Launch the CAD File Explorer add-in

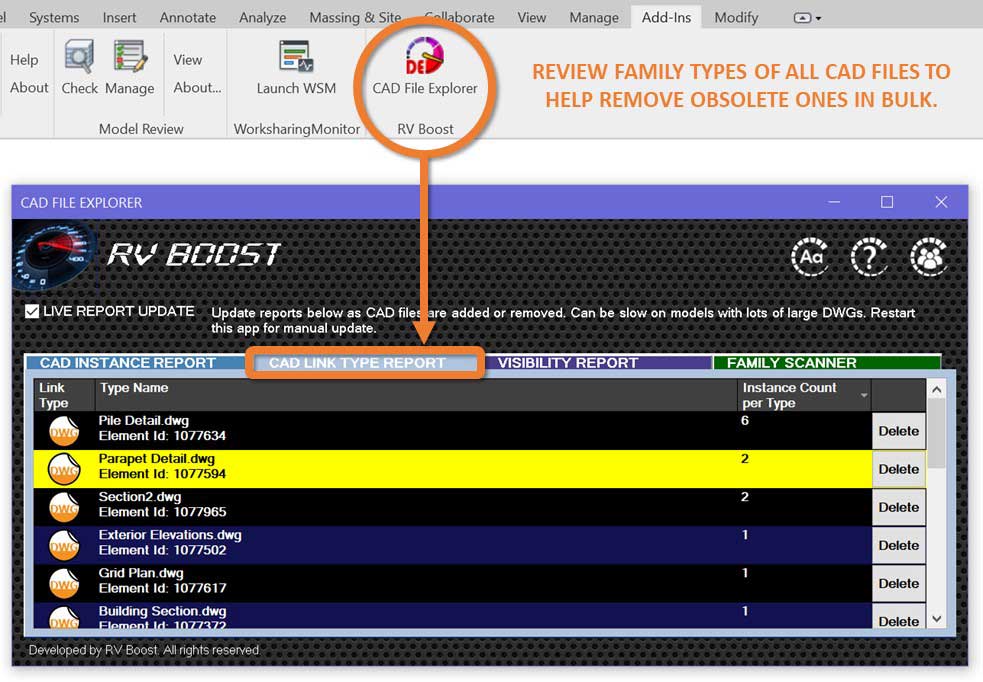point(425,67)
